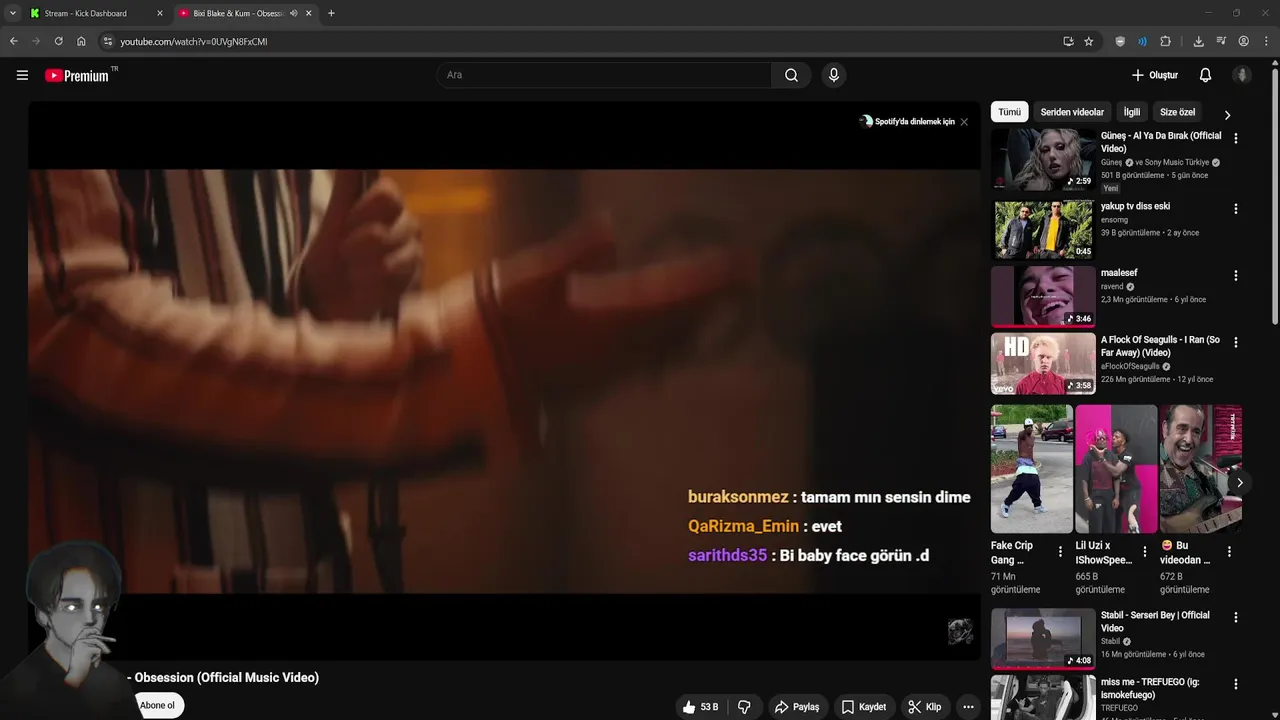This screenshot has height=720, width=1280.
Task: Open options for A Flock Of Seagulls video
Action: pos(1235,342)
